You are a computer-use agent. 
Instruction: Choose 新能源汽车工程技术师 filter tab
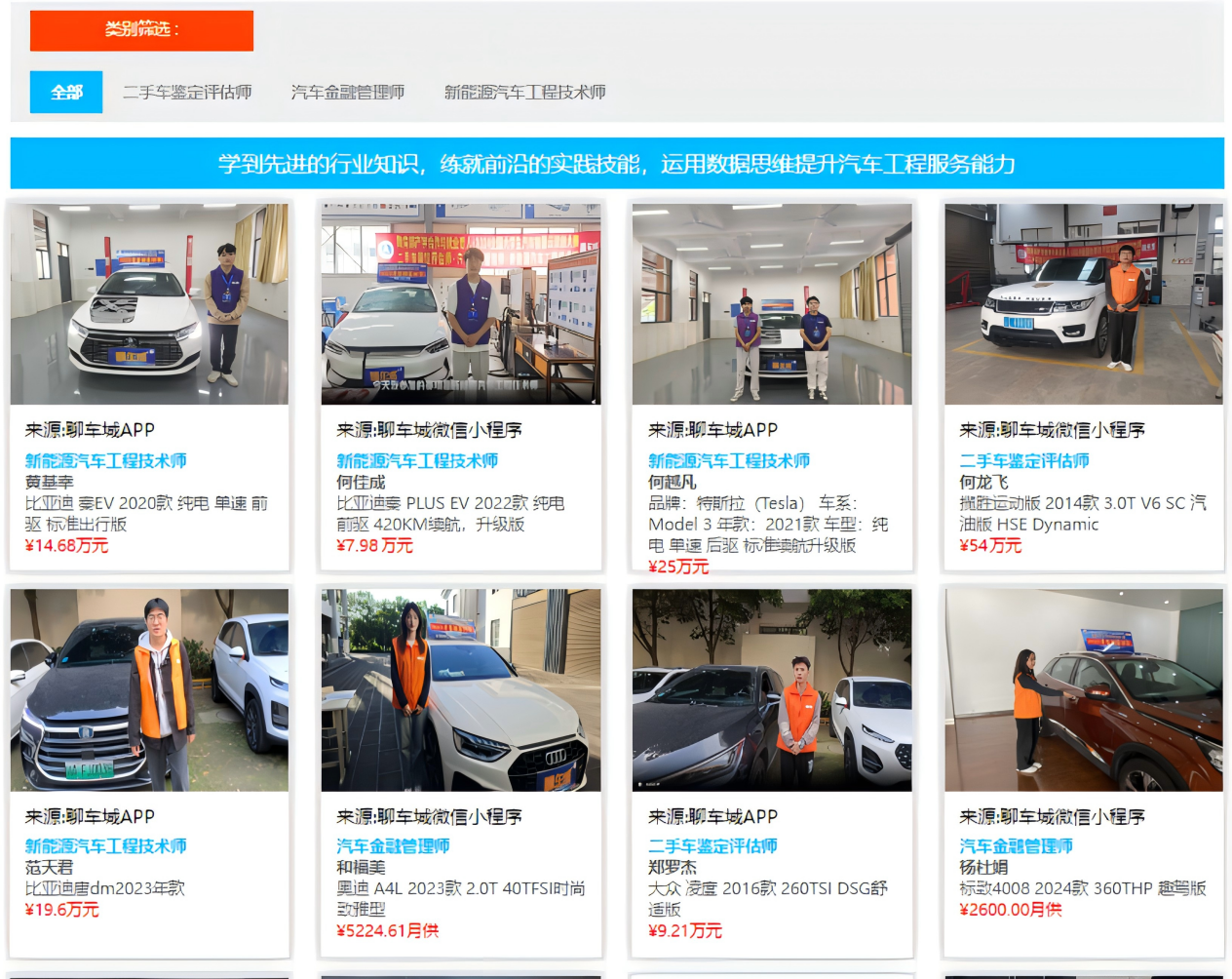tap(524, 93)
